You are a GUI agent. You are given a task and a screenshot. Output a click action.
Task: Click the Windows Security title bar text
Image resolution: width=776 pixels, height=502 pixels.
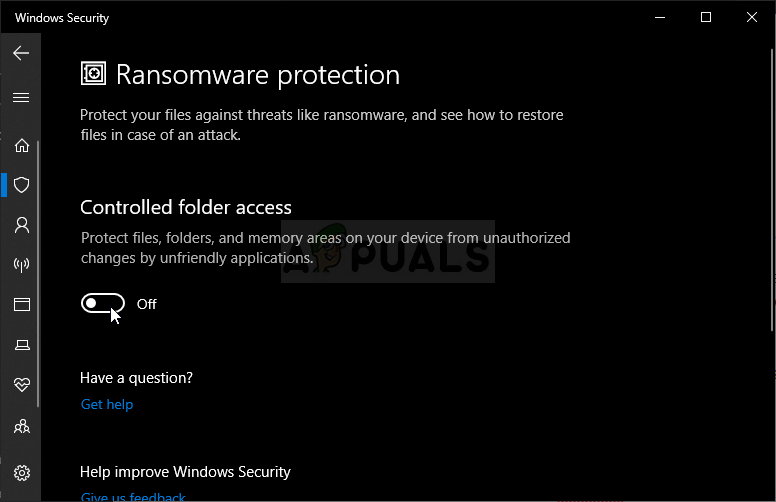62,18
